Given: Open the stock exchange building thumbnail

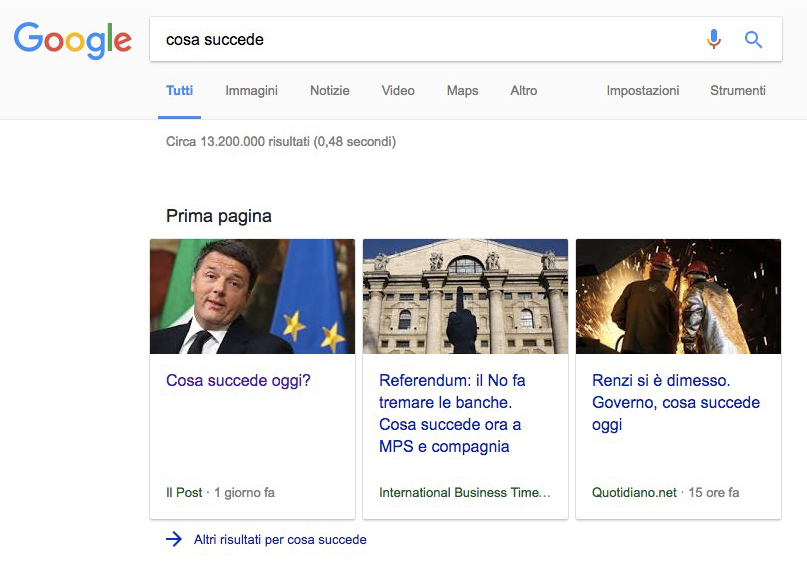Looking at the screenshot, I should pyautogui.click(x=465, y=296).
